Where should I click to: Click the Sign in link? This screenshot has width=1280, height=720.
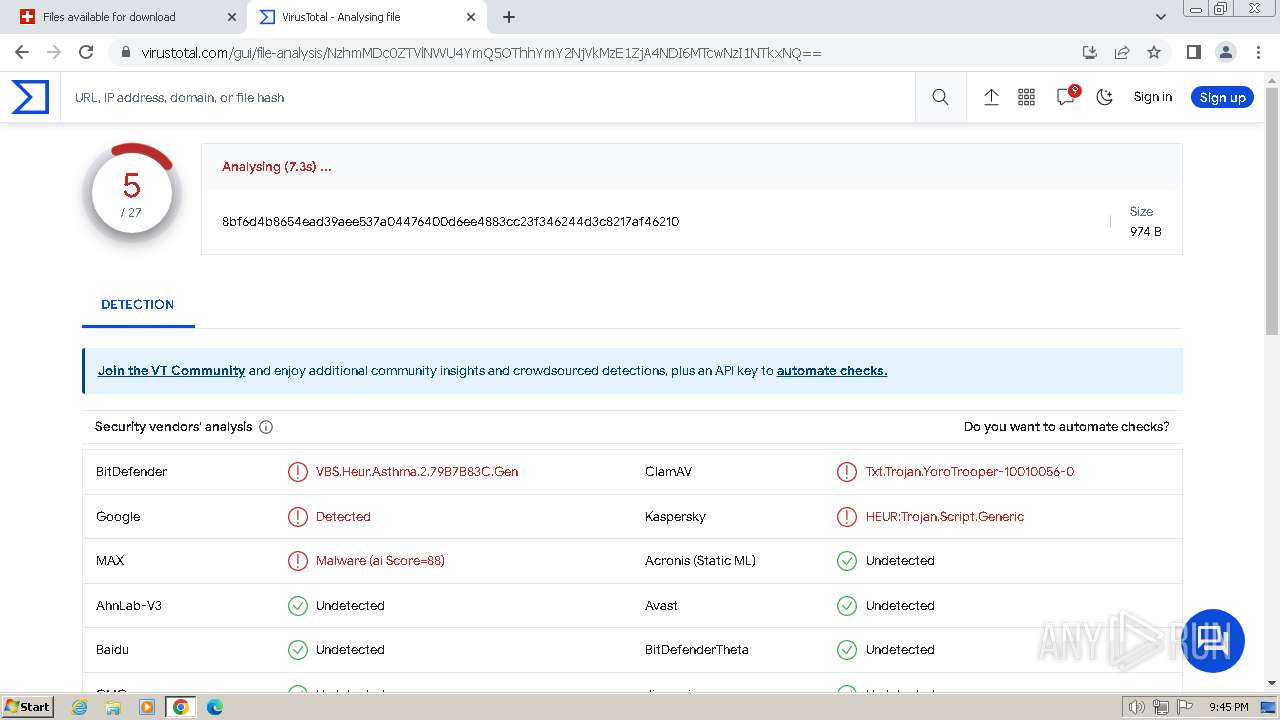pos(1152,97)
